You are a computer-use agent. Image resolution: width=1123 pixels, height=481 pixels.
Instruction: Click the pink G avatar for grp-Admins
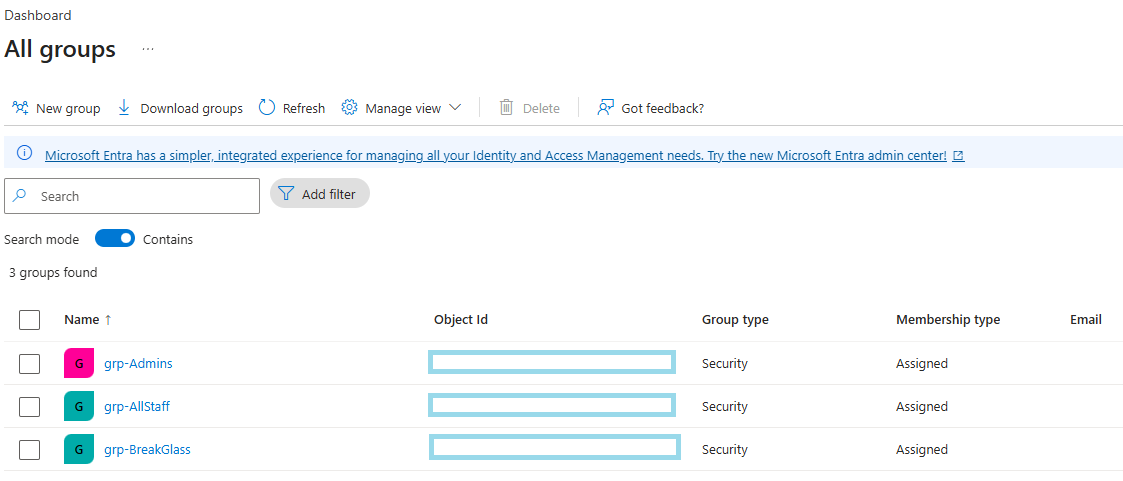(x=79, y=363)
